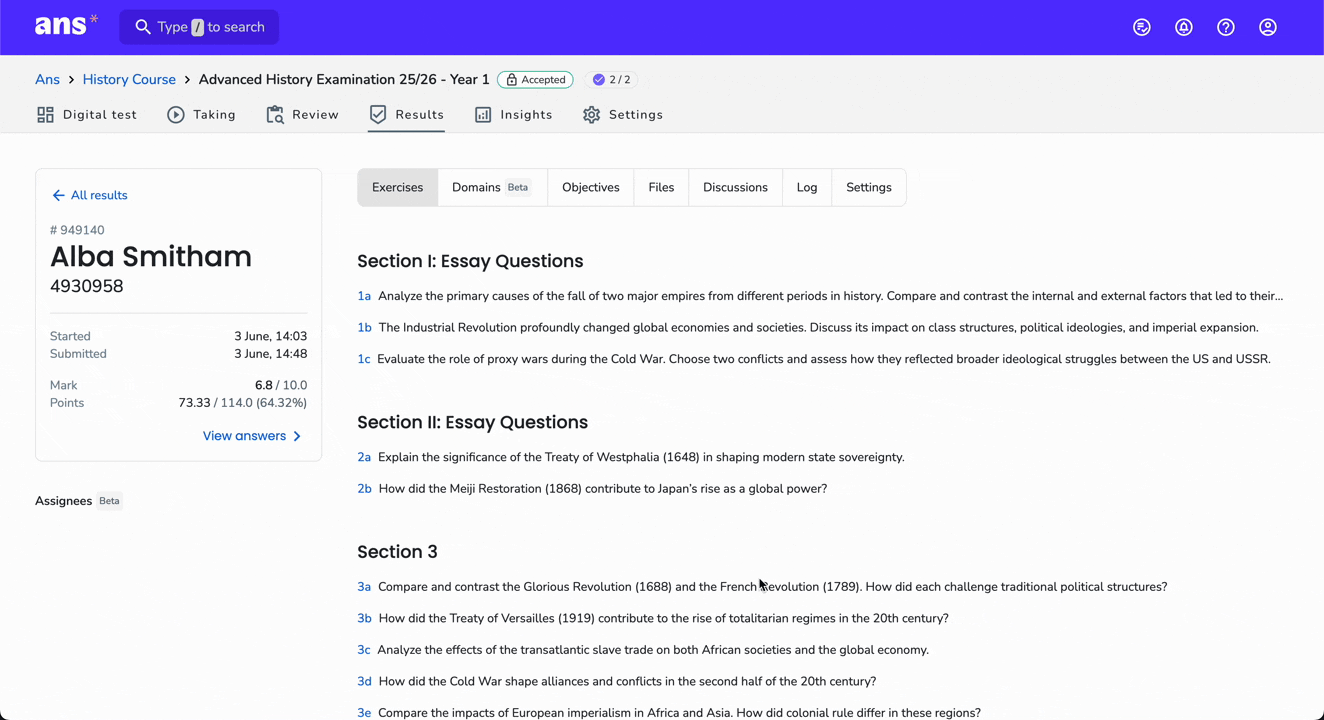Open the Files sub-tab
This screenshot has height=720, width=1324.
pos(661,188)
